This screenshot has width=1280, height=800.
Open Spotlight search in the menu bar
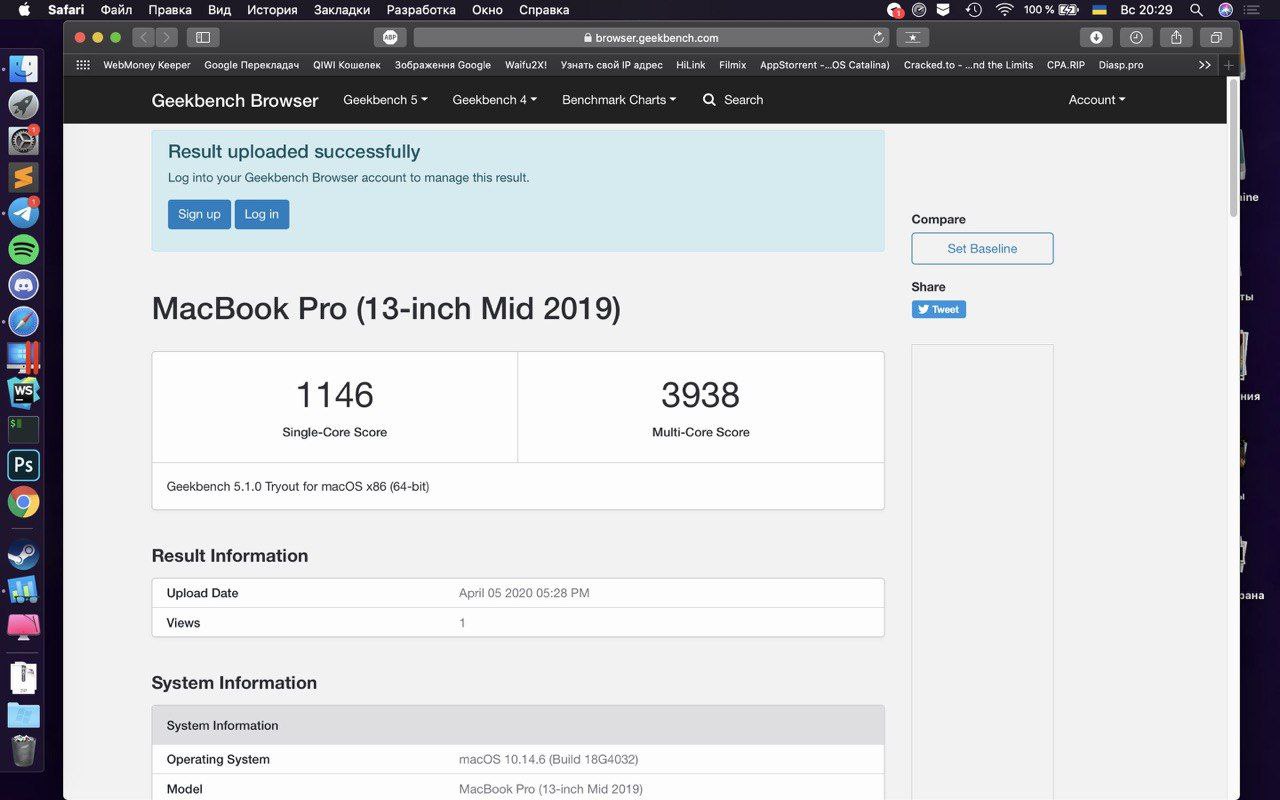[1195, 10]
